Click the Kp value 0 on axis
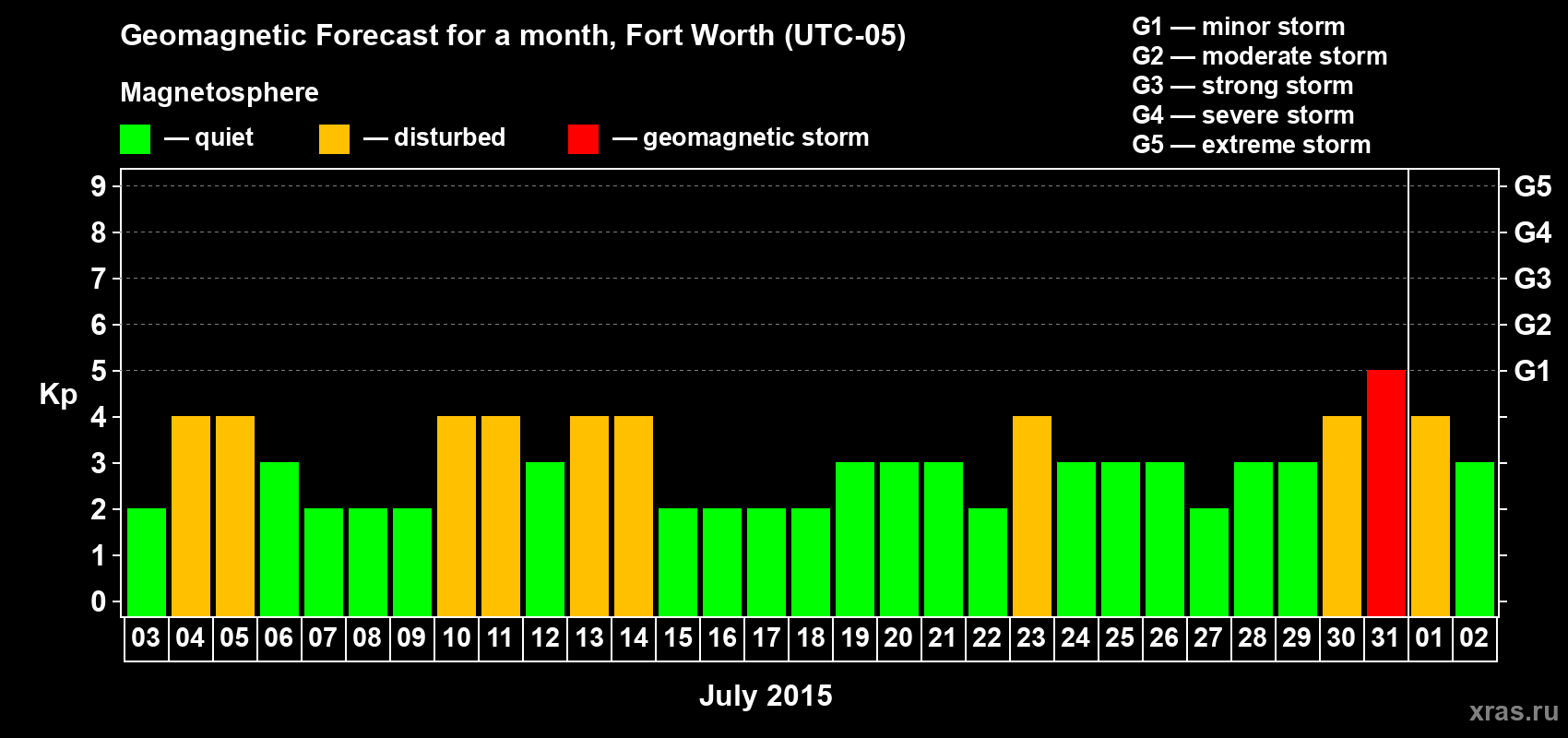Screen dimensions: 1568x738 (99, 601)
